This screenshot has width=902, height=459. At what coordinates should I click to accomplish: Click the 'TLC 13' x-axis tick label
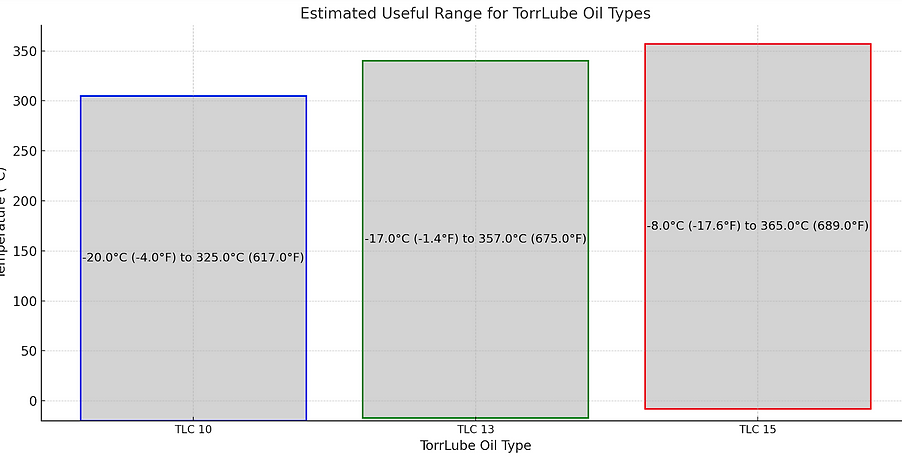coord(475,429)
